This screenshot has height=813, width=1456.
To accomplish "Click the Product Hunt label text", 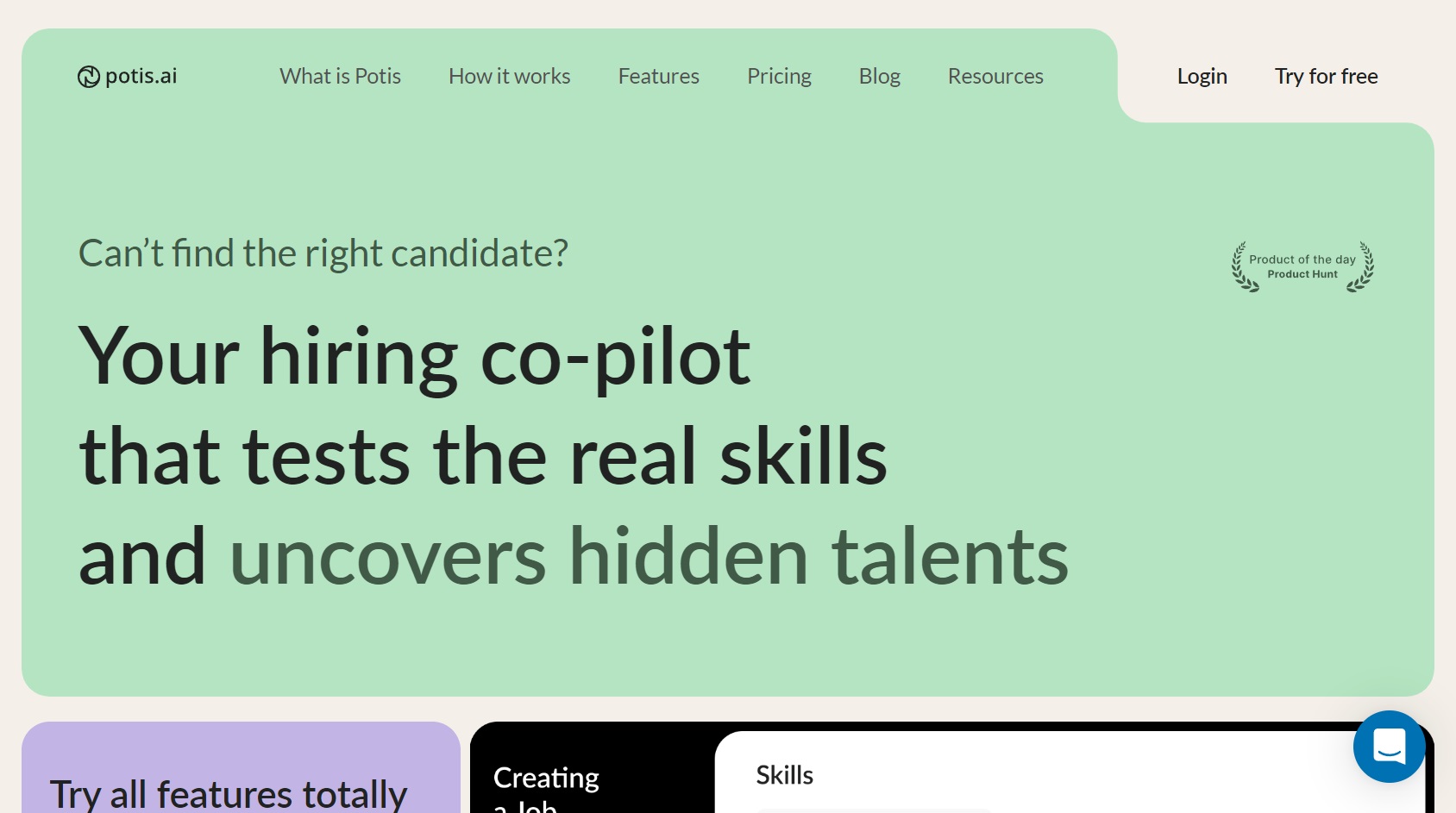I will coord(1302,274).
